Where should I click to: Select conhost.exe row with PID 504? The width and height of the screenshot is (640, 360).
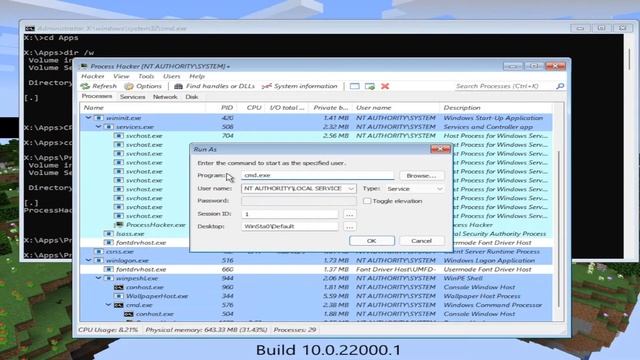point(316,314)
